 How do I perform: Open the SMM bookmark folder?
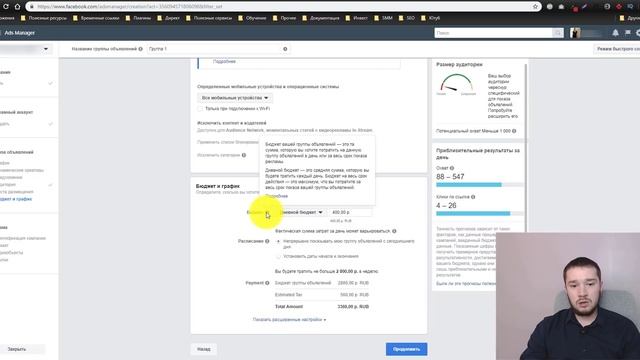click(x=383, y=18)
